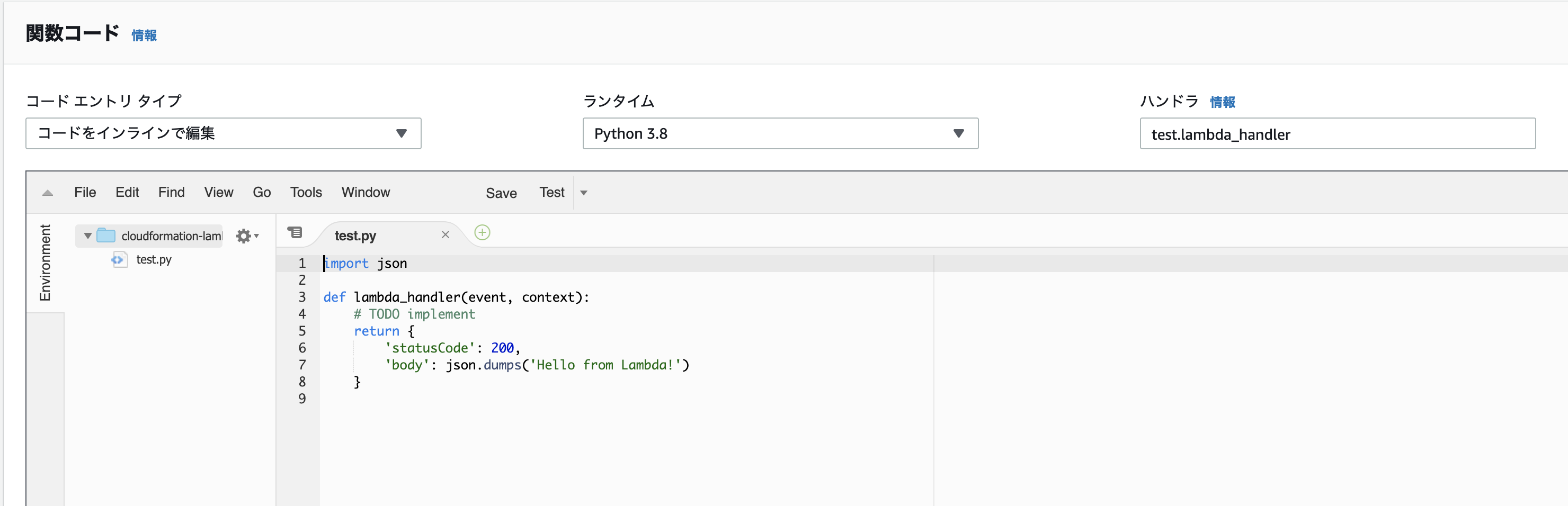1568x506 pixels.
Task: Collapse the menu bar with up arrow
Action: [x=48, y=193]
